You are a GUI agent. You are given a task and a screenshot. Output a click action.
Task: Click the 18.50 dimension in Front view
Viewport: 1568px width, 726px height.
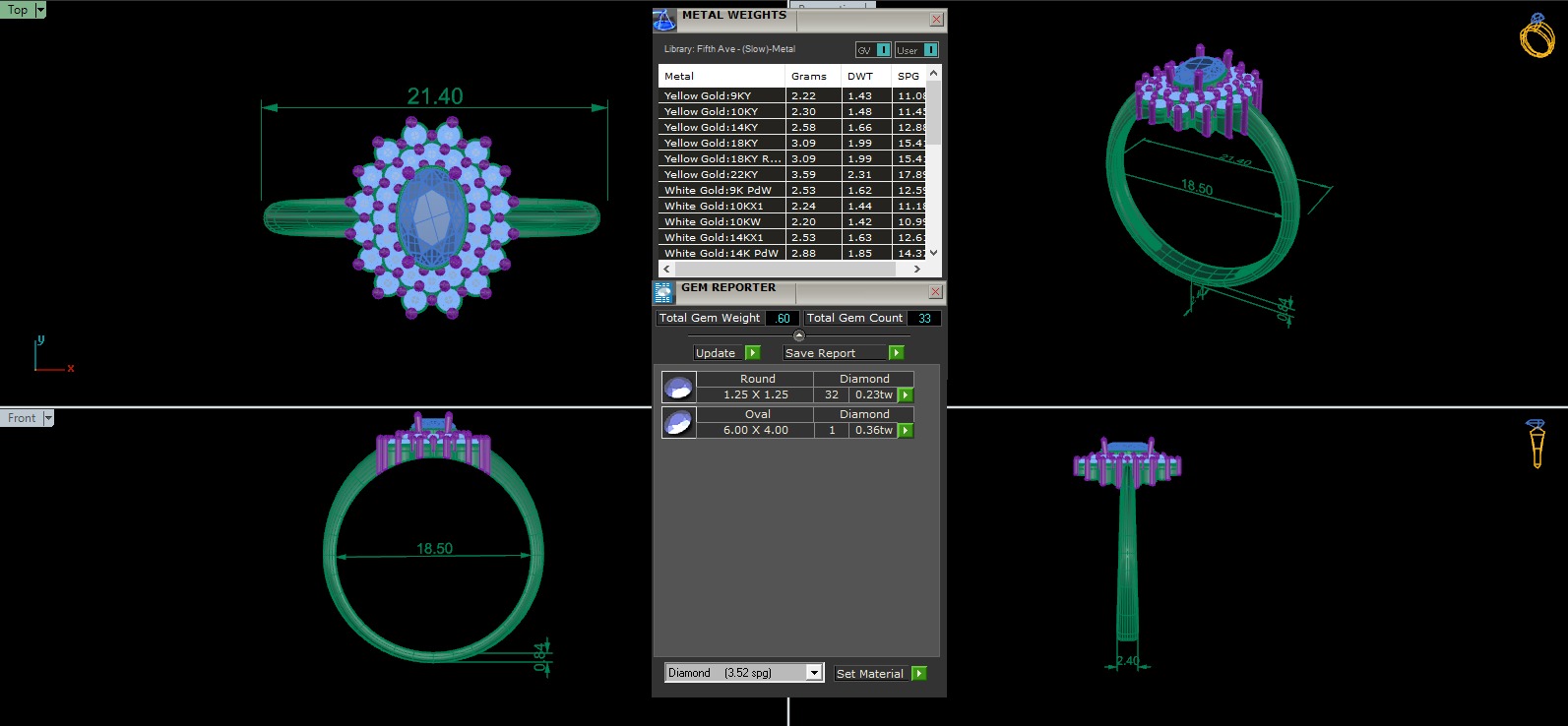tap(434, 549)
